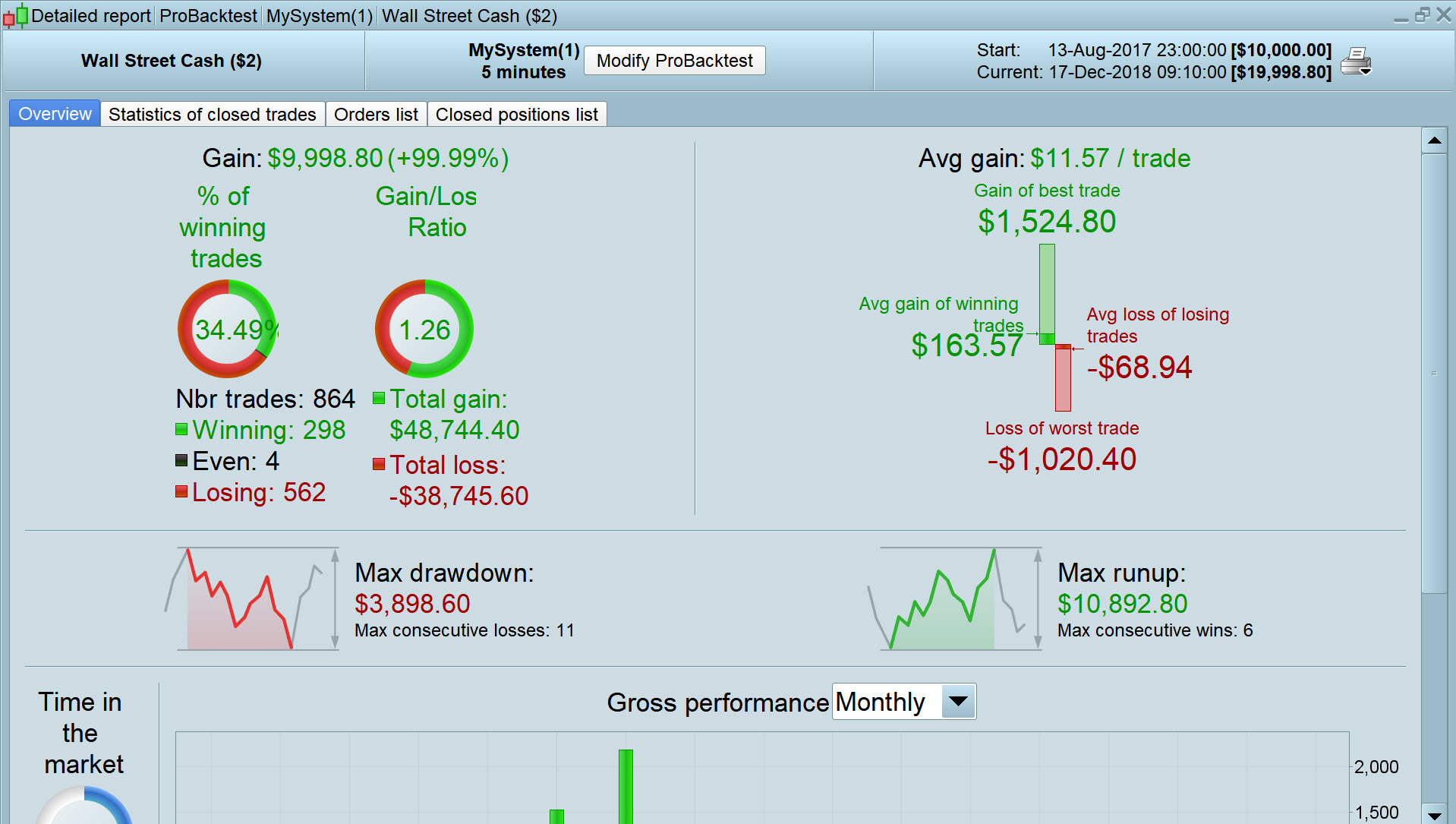1456x824 pixels.
Task: Click Even: 4 text
Action: [x=236, y=461]
